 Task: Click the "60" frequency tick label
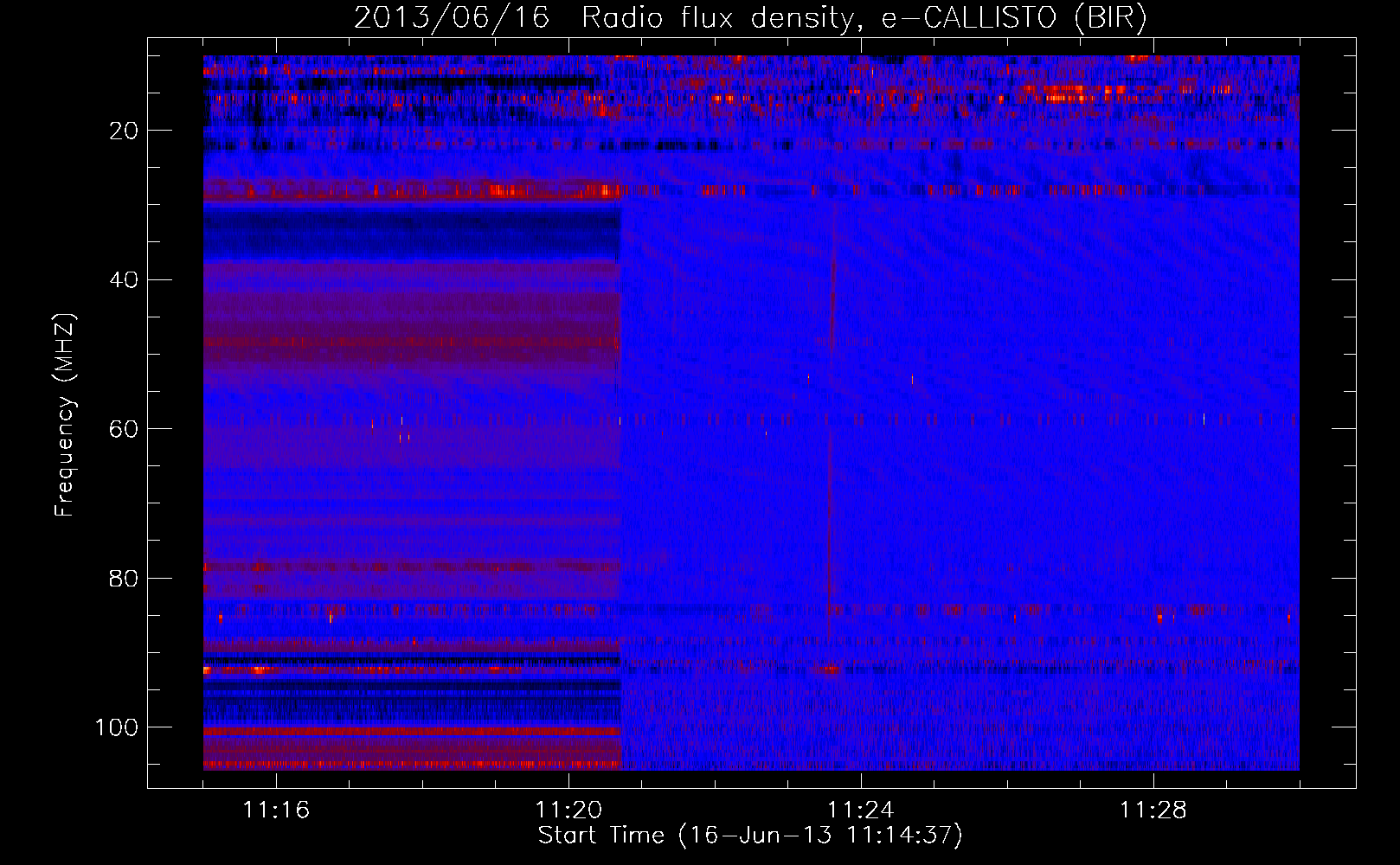click(124, 429)
